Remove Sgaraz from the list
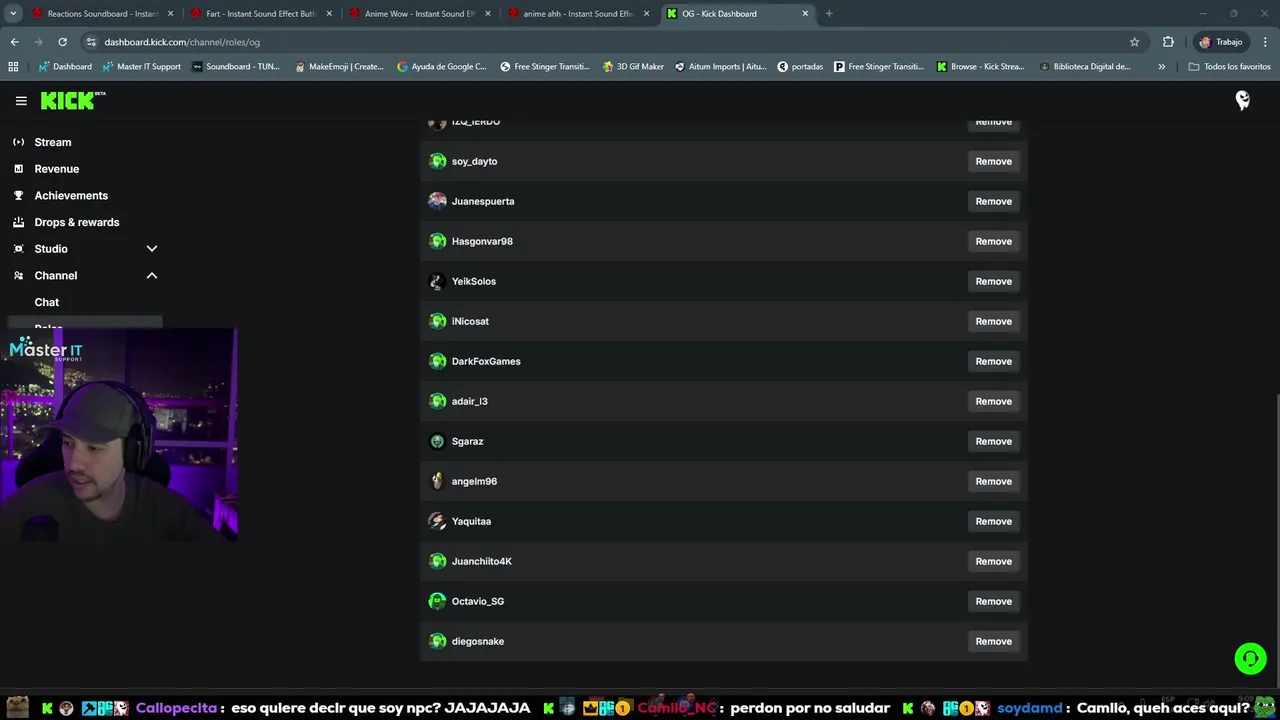Screen dimensions: 1280x720 (993, 441)
